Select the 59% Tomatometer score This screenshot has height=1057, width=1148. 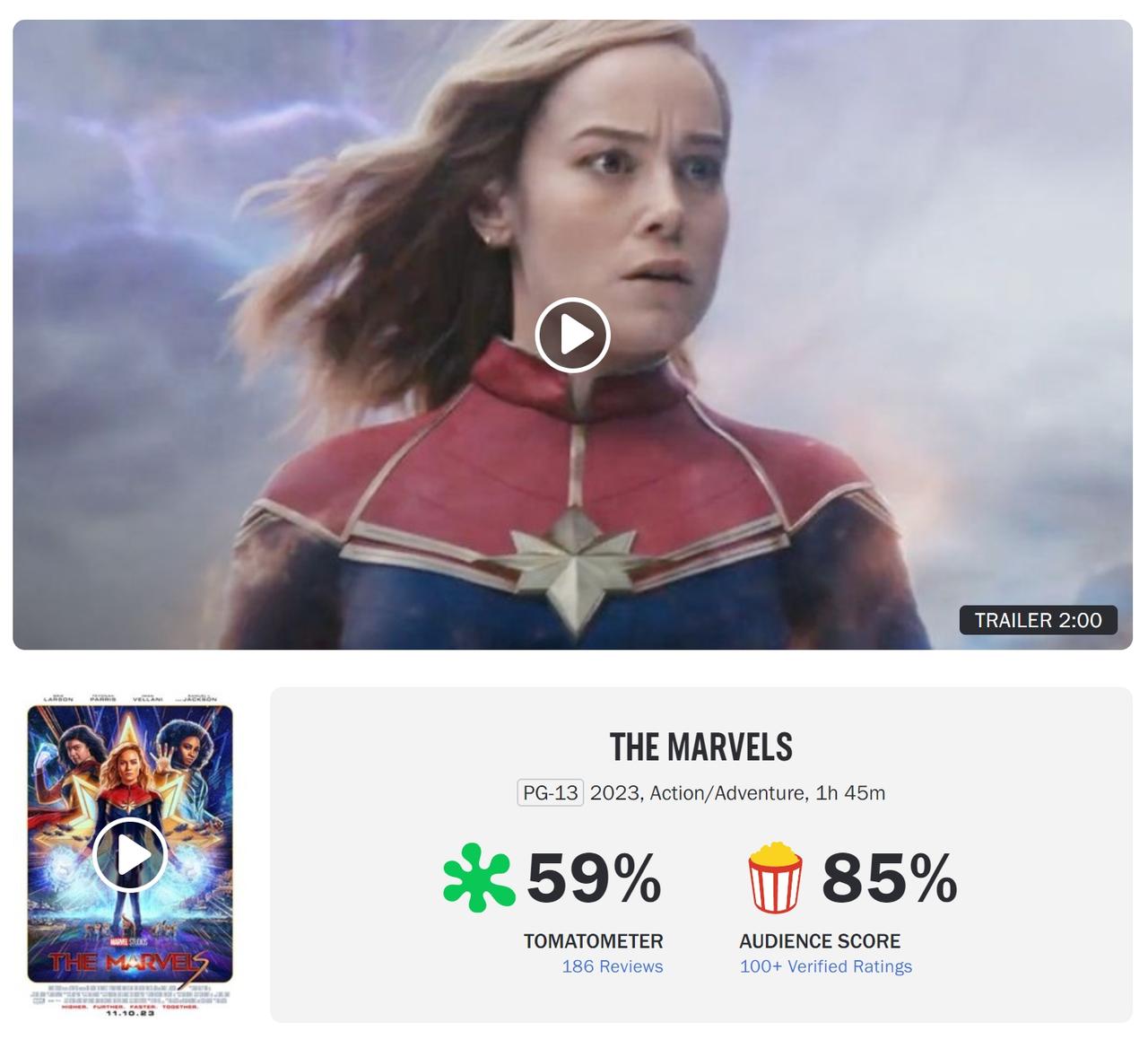click(594, 878)
